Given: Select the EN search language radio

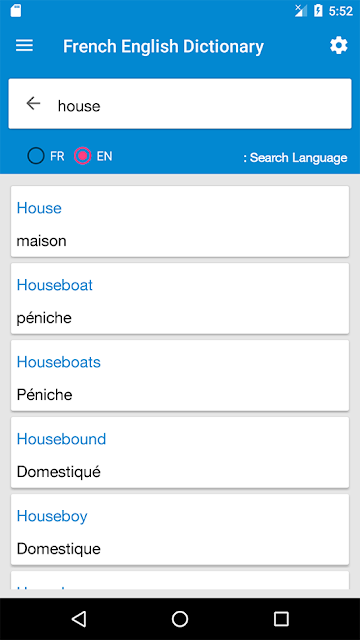Looking at the screenshot, I should (x=82, y=156).
